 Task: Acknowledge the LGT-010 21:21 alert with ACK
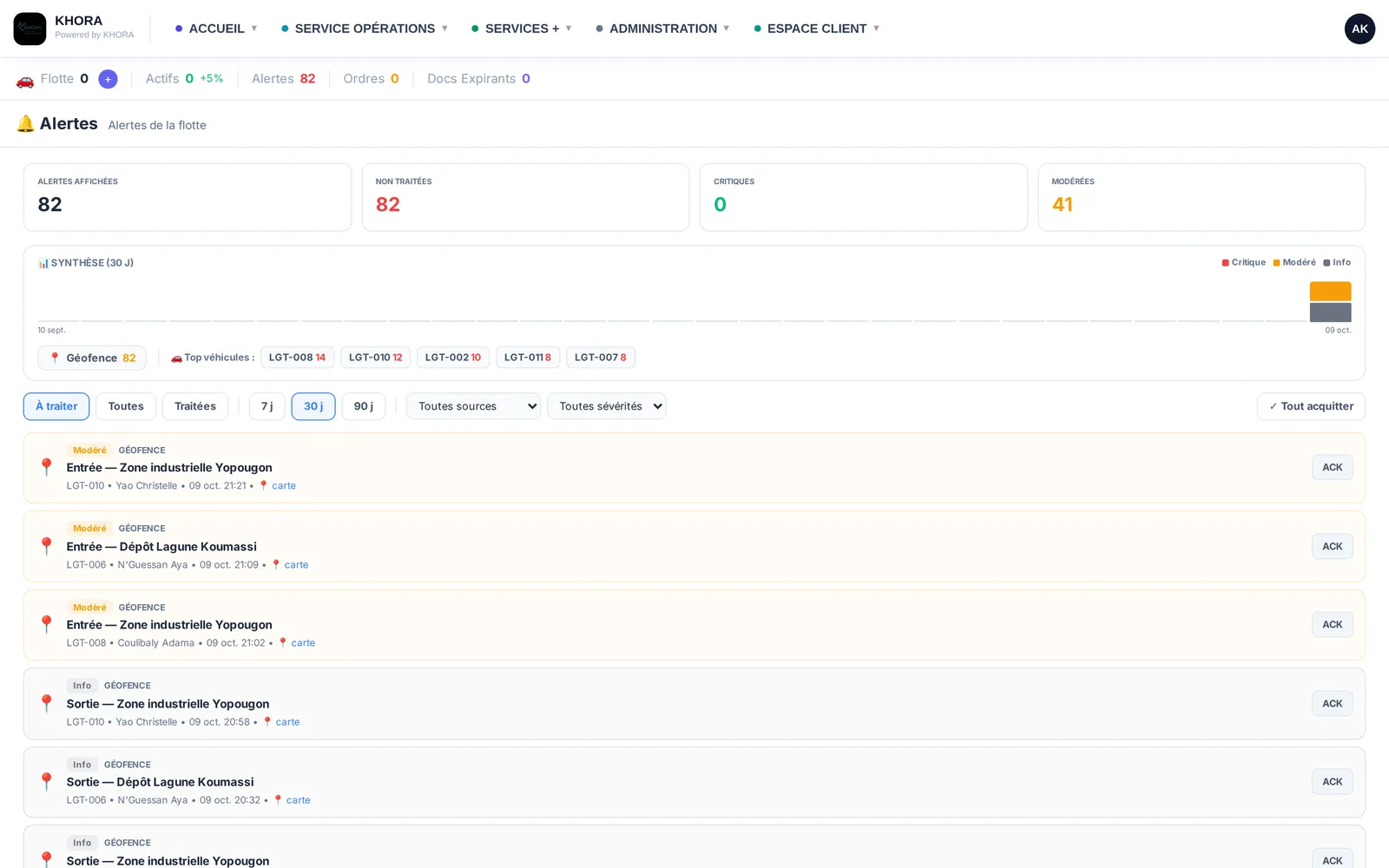click(x=1333, y=468)
